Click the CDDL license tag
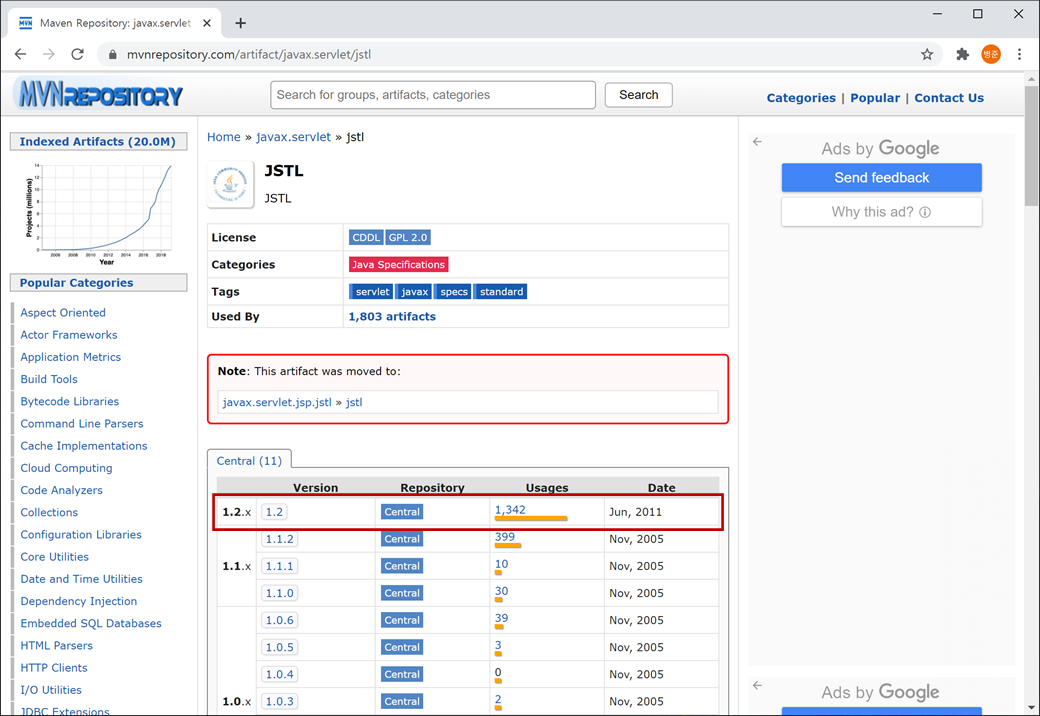 pos(366,237)
